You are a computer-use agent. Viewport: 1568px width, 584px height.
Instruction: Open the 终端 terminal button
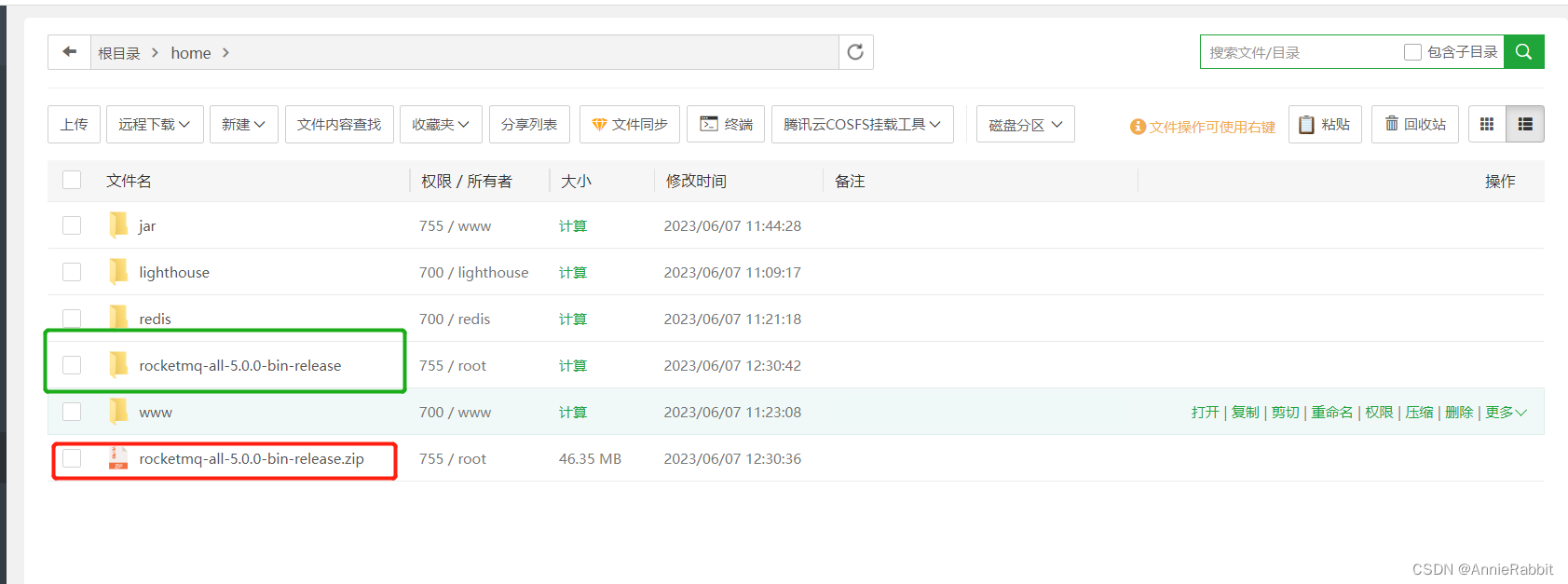coord(726,124)
